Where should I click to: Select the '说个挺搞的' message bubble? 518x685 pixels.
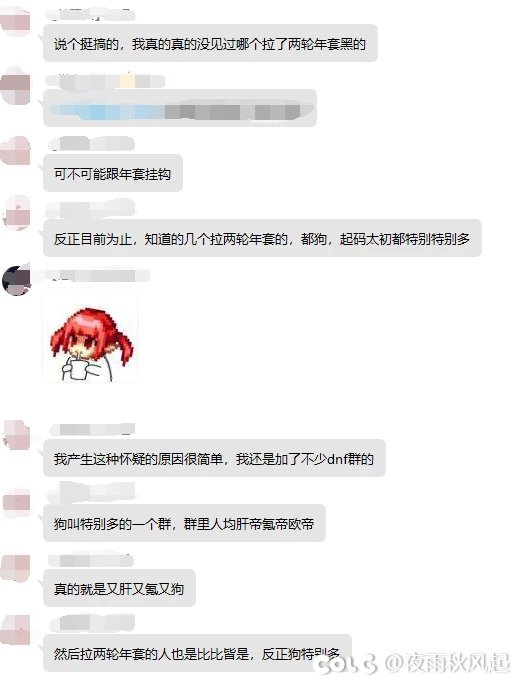tap(210, 43)
